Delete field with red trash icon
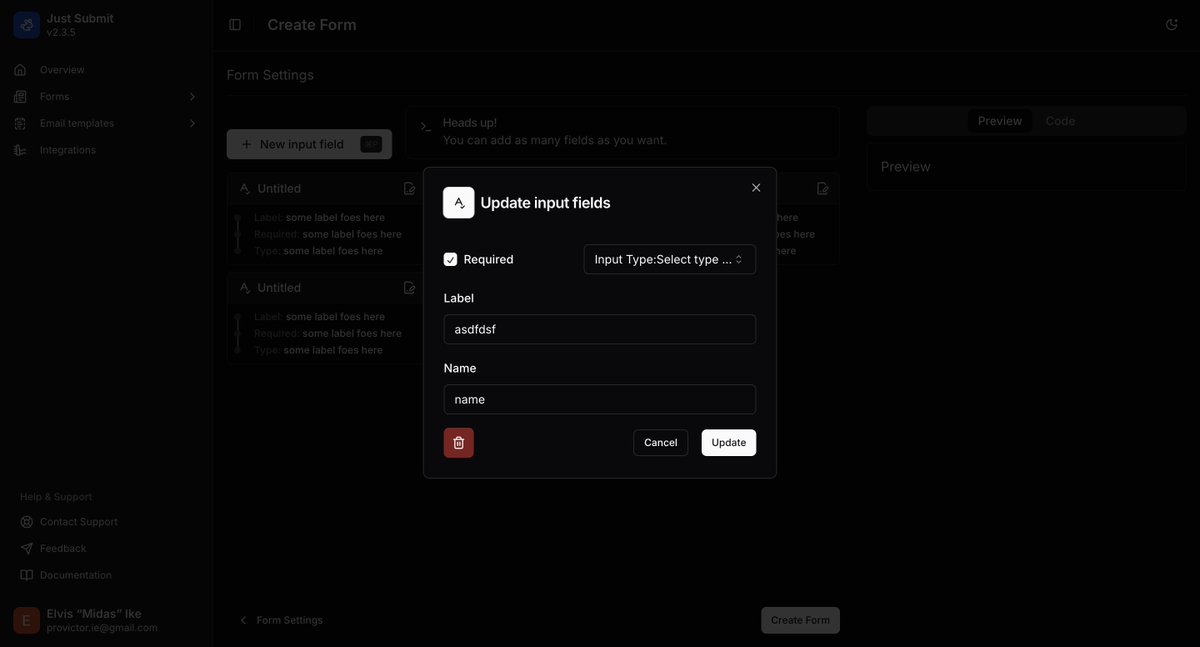This screenshot has width=1200, height=647. coord(459,443)
